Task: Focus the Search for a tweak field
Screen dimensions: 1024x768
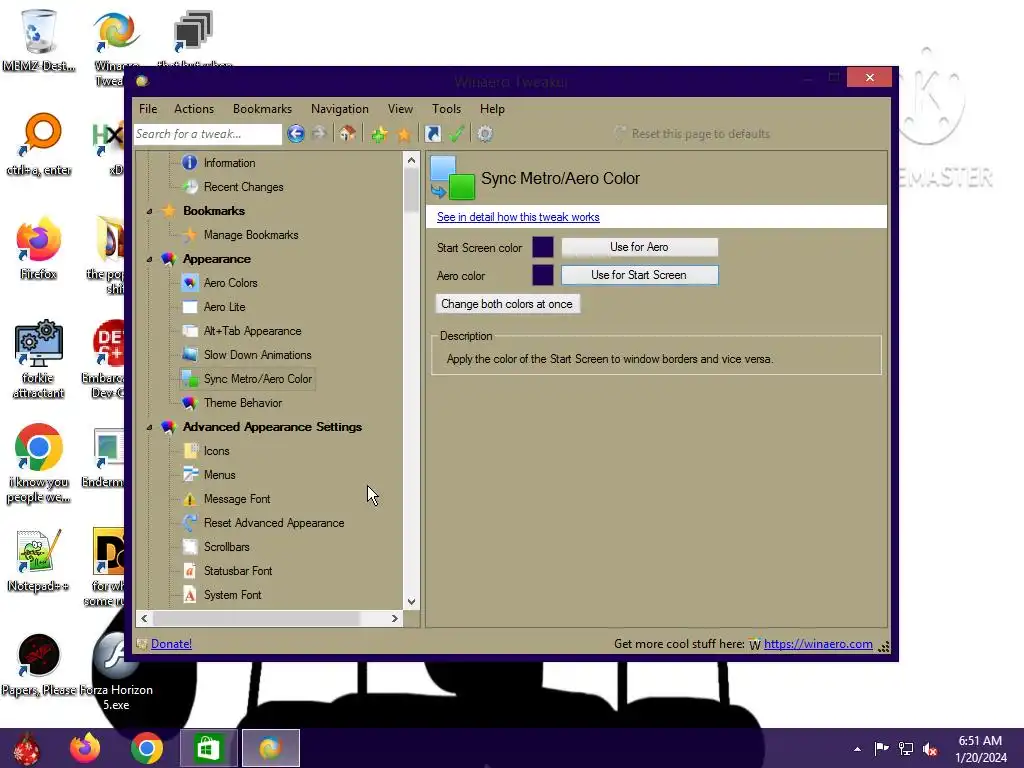Action: coord(208,134)
